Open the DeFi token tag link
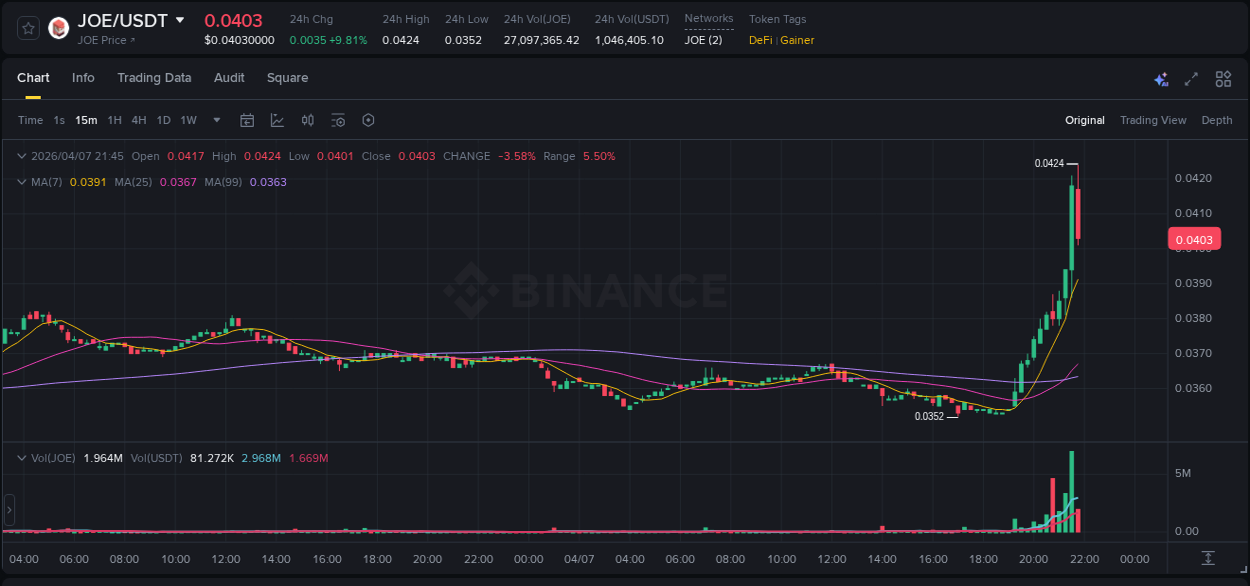 tap(757, 40)
